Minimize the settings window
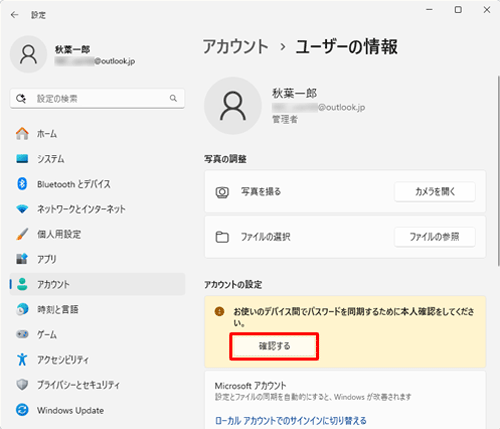Viewport: 500px width, 429px height. [430, 10]
